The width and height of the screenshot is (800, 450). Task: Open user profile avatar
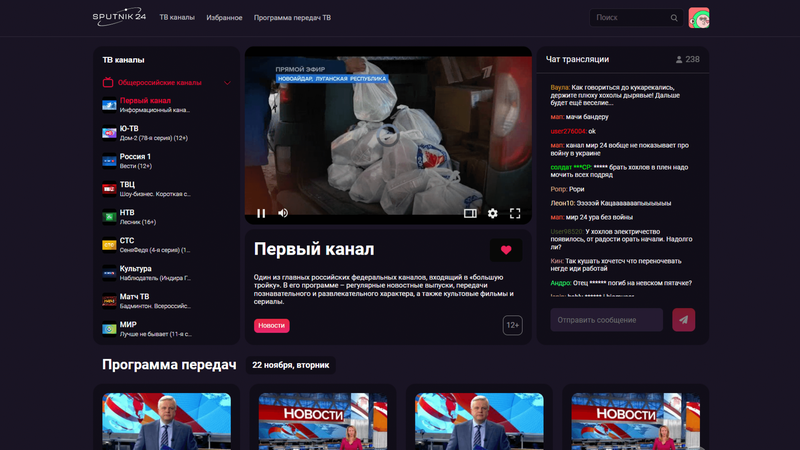699,18
